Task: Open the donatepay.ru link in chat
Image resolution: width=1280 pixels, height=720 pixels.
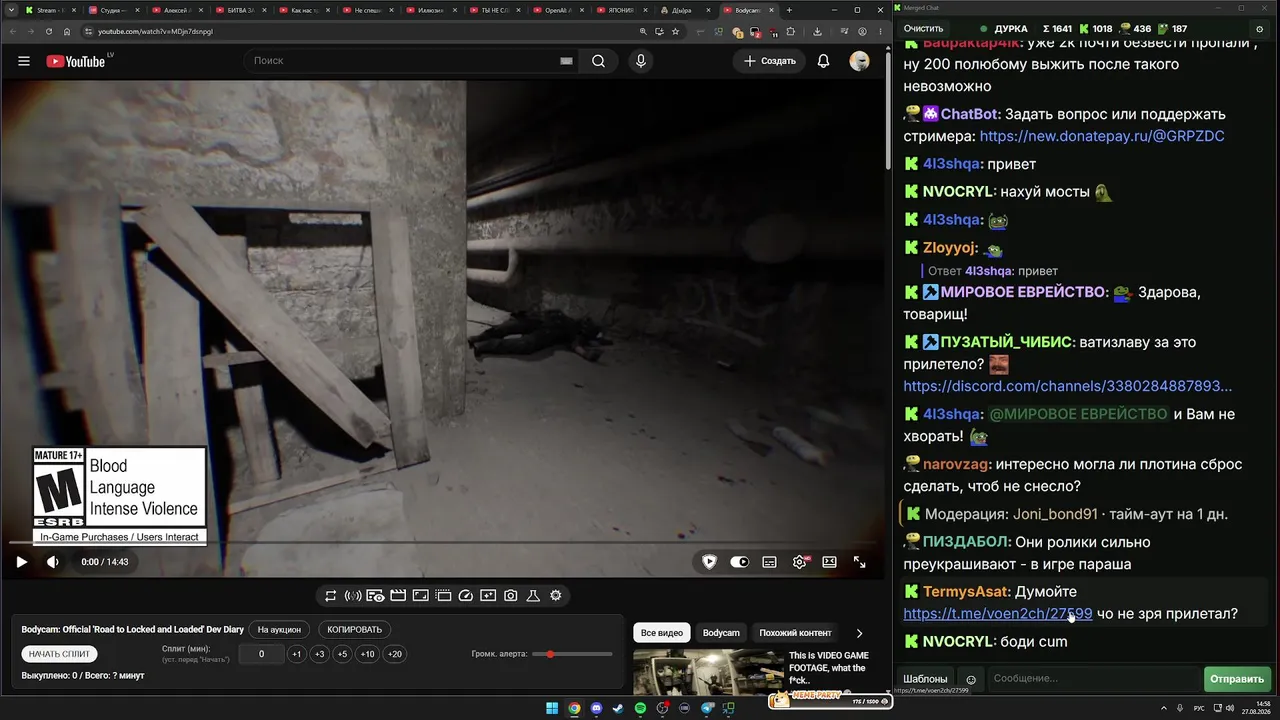Action: 1102,136
